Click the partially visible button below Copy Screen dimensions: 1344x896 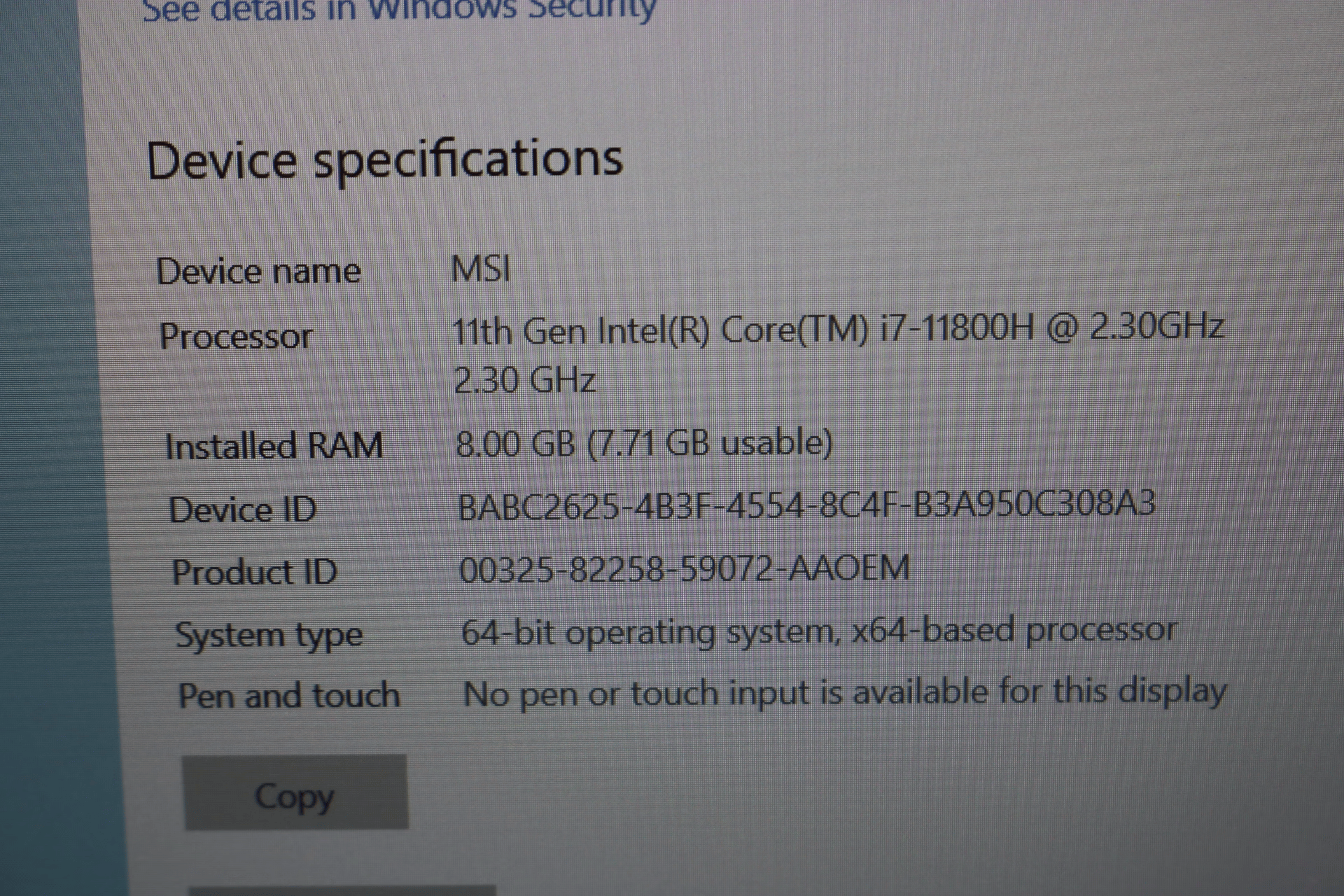coord(342,890)
